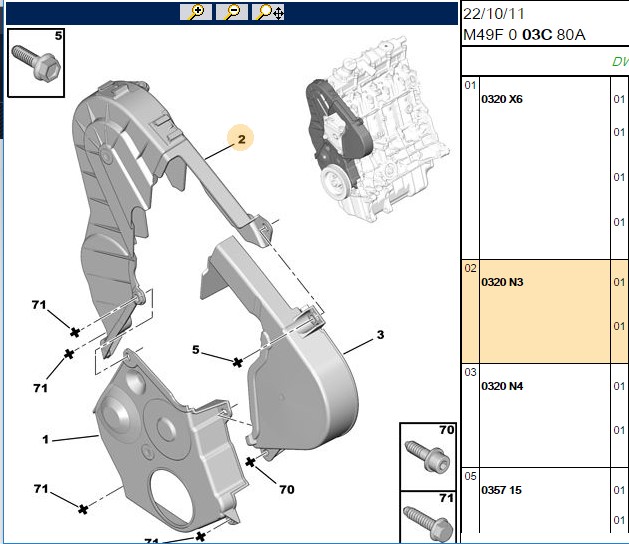Open the bolt 70 thumbnail box
The image size is (629, 544).
428,457
